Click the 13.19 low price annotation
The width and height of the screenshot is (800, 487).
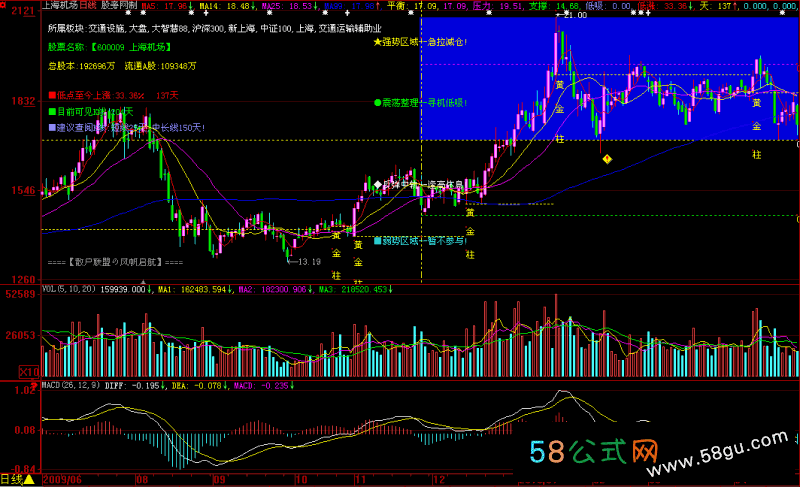pos(305,262)
